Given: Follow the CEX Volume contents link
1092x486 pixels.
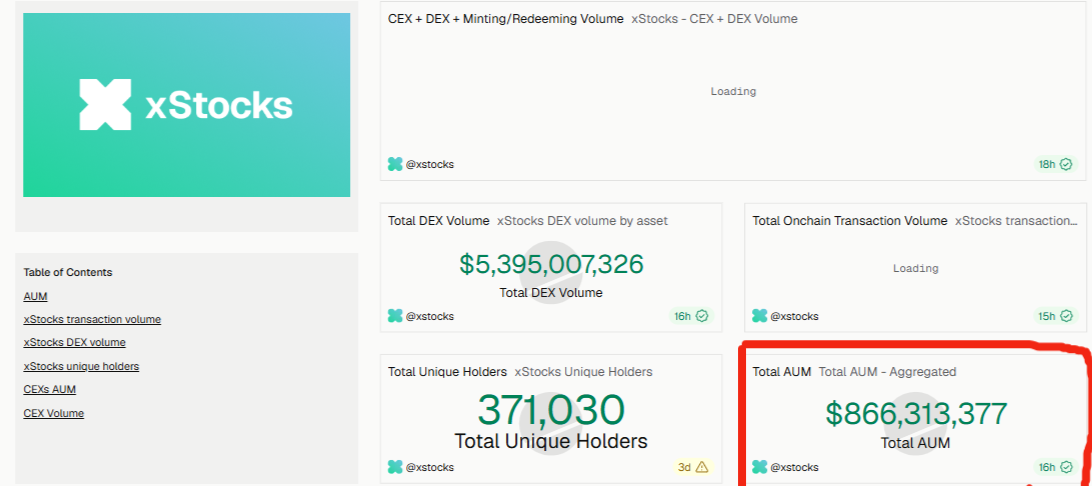Looking at the screenshot, I should coord(54,413).
